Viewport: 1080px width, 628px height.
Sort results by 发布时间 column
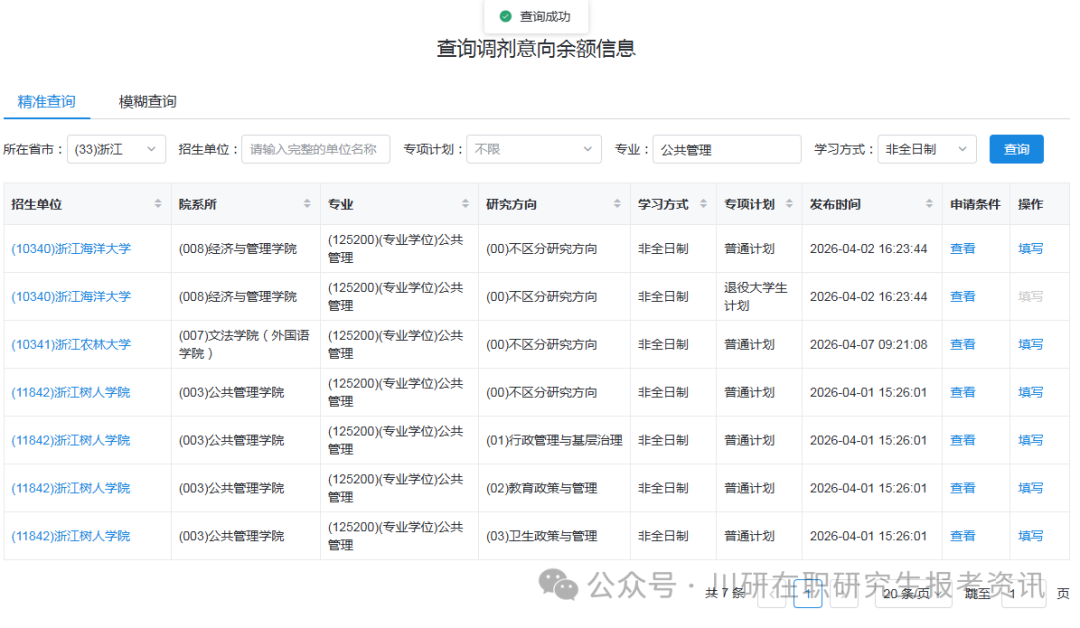[x=931, y=203]
